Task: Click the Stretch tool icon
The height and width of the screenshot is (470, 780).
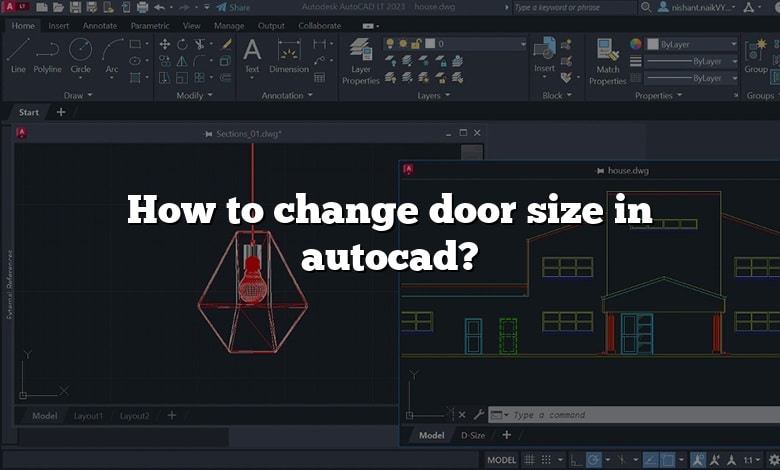Action: [165, 78]
